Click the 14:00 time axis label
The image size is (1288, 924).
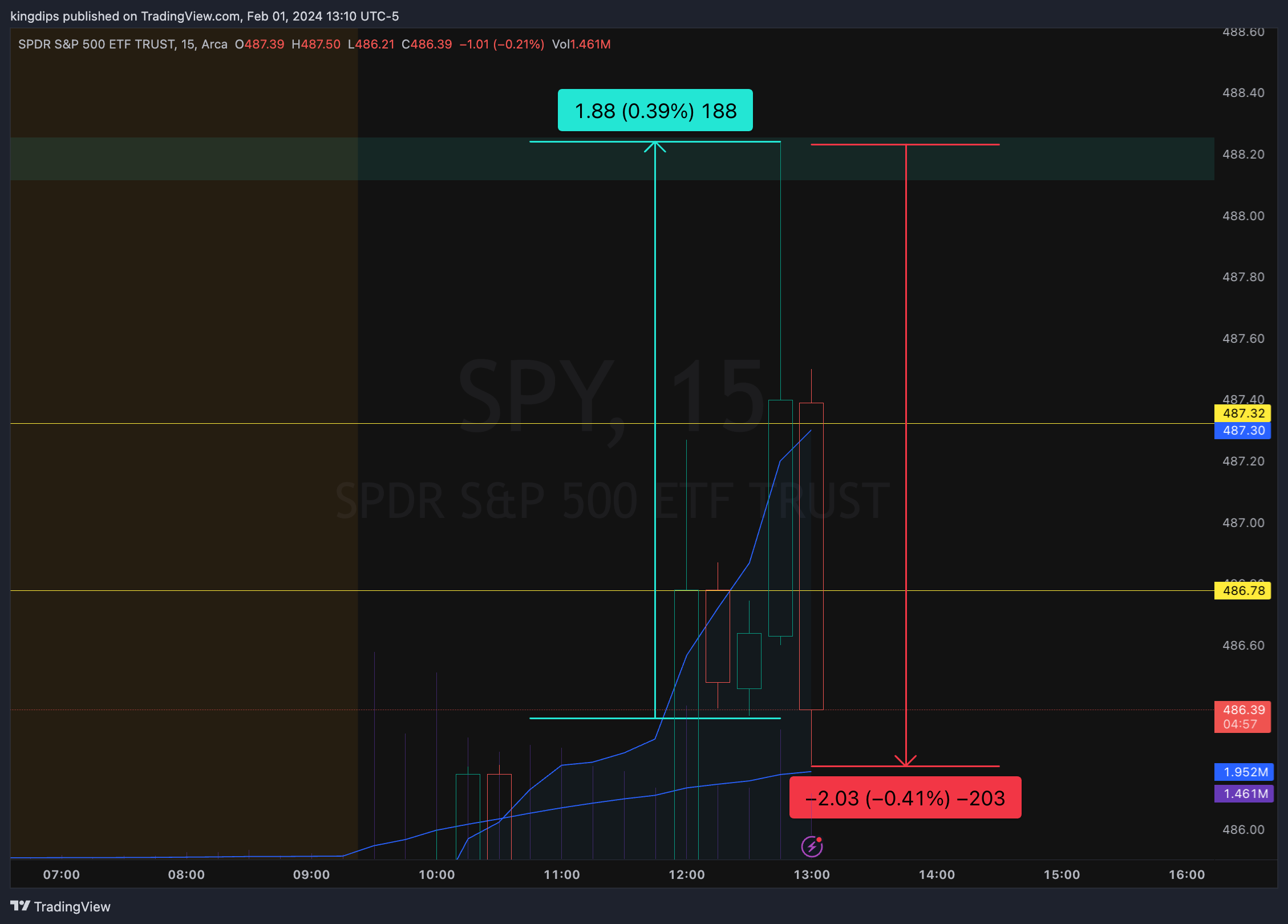[937, 874]
